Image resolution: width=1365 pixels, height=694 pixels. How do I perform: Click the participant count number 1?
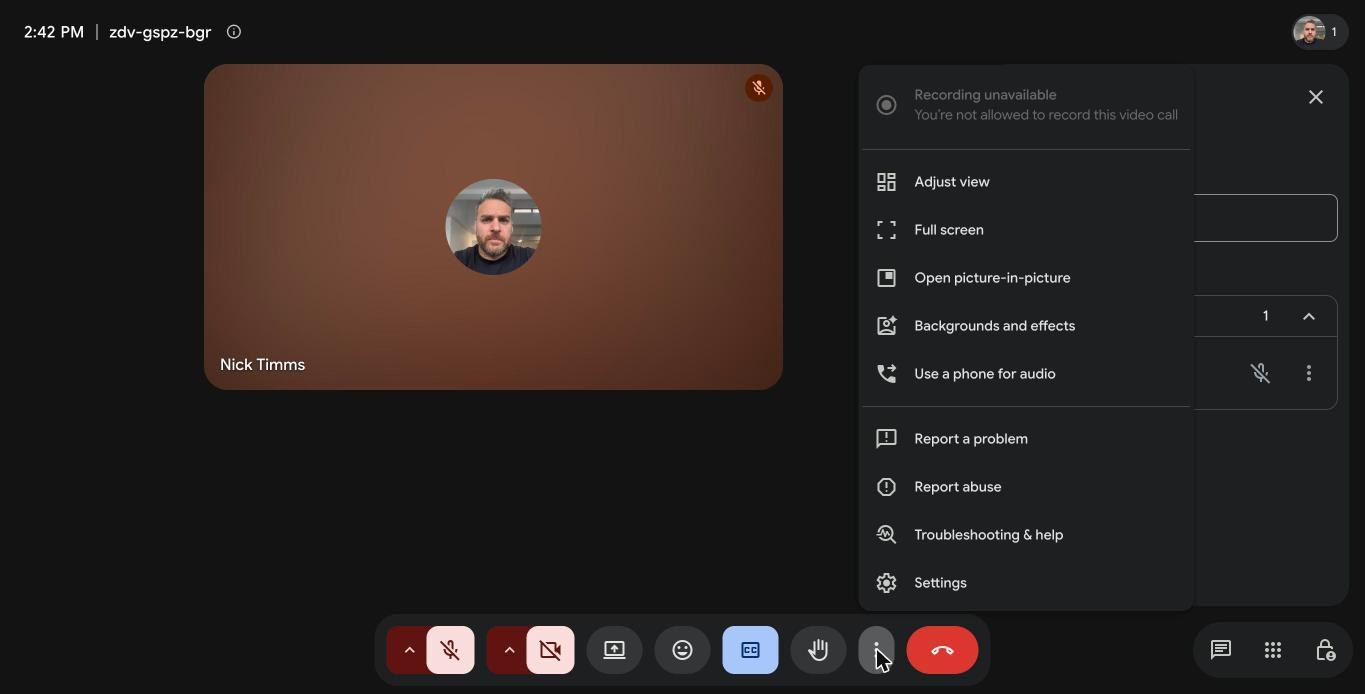click(x=1265, y=316)
